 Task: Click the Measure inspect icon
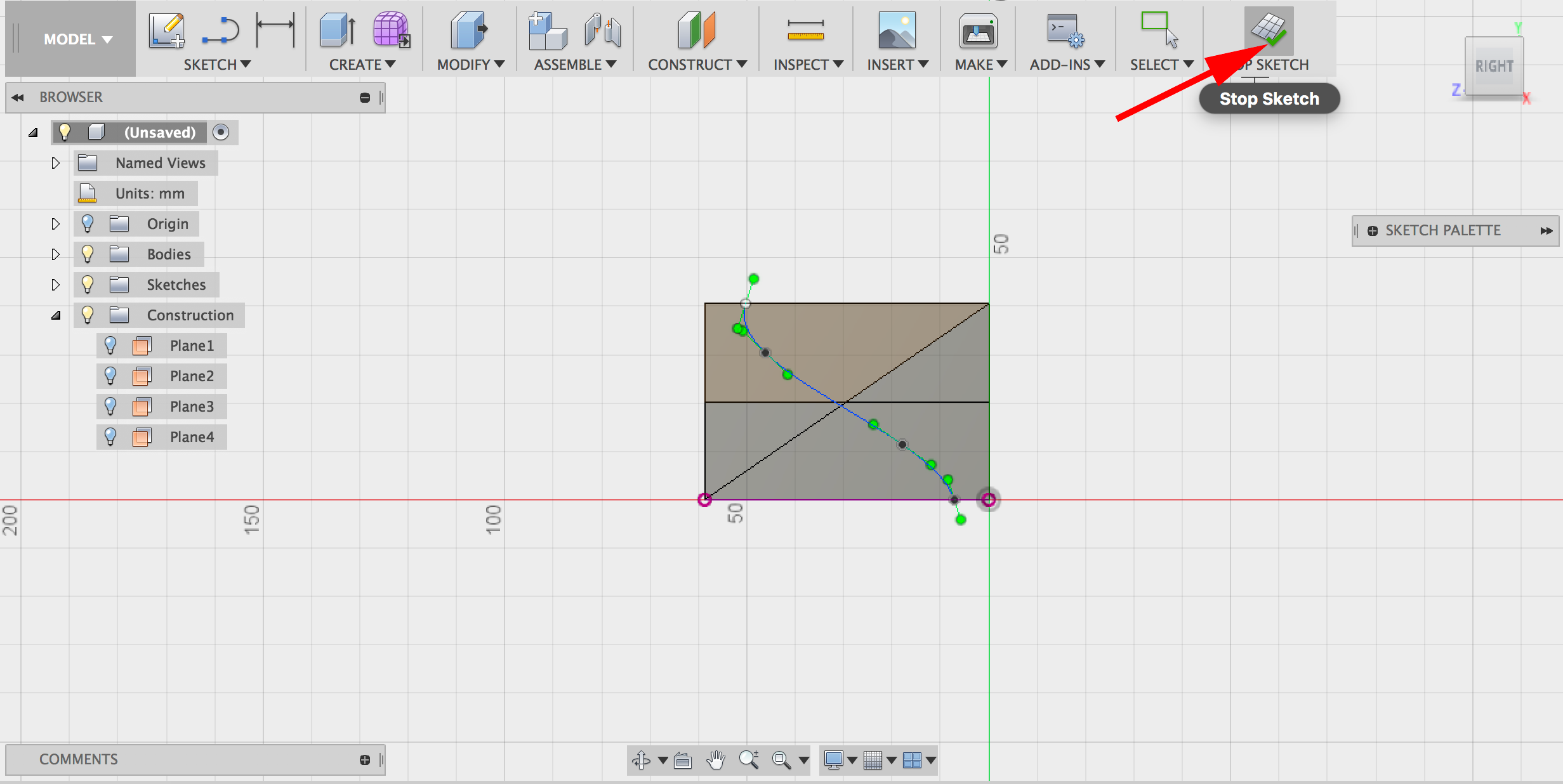point(805,30)
